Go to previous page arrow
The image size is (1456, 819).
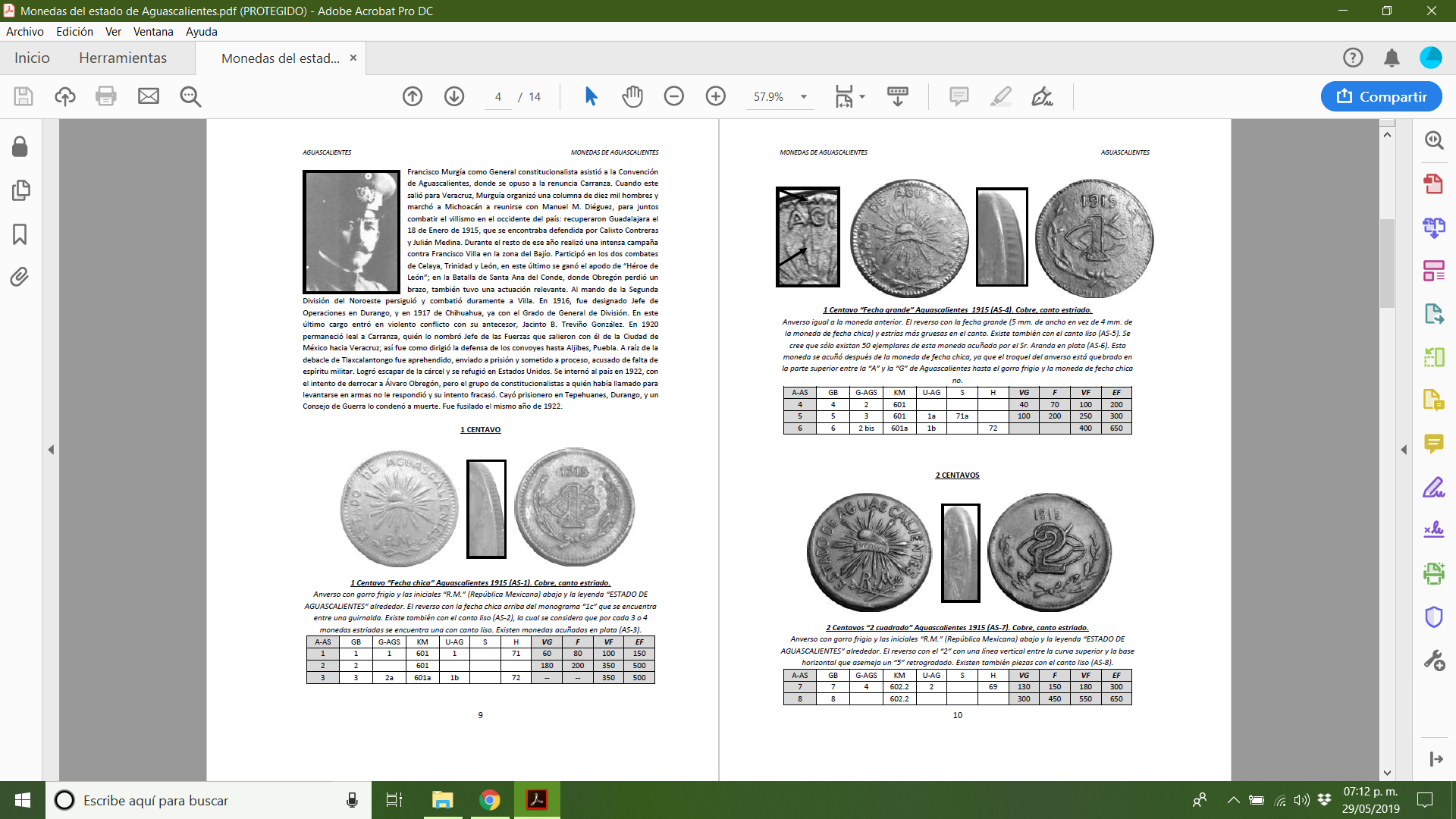tap(413, 96)
